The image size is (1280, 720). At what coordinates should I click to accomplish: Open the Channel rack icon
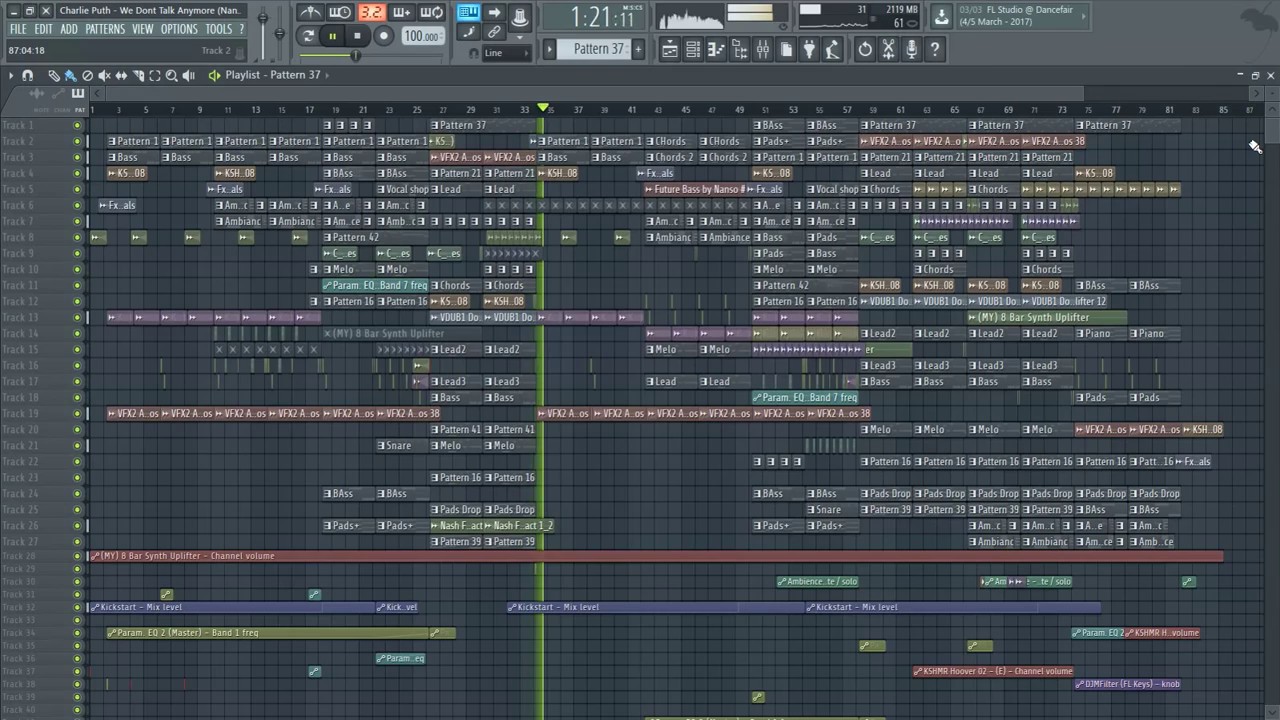coord(692,49)
